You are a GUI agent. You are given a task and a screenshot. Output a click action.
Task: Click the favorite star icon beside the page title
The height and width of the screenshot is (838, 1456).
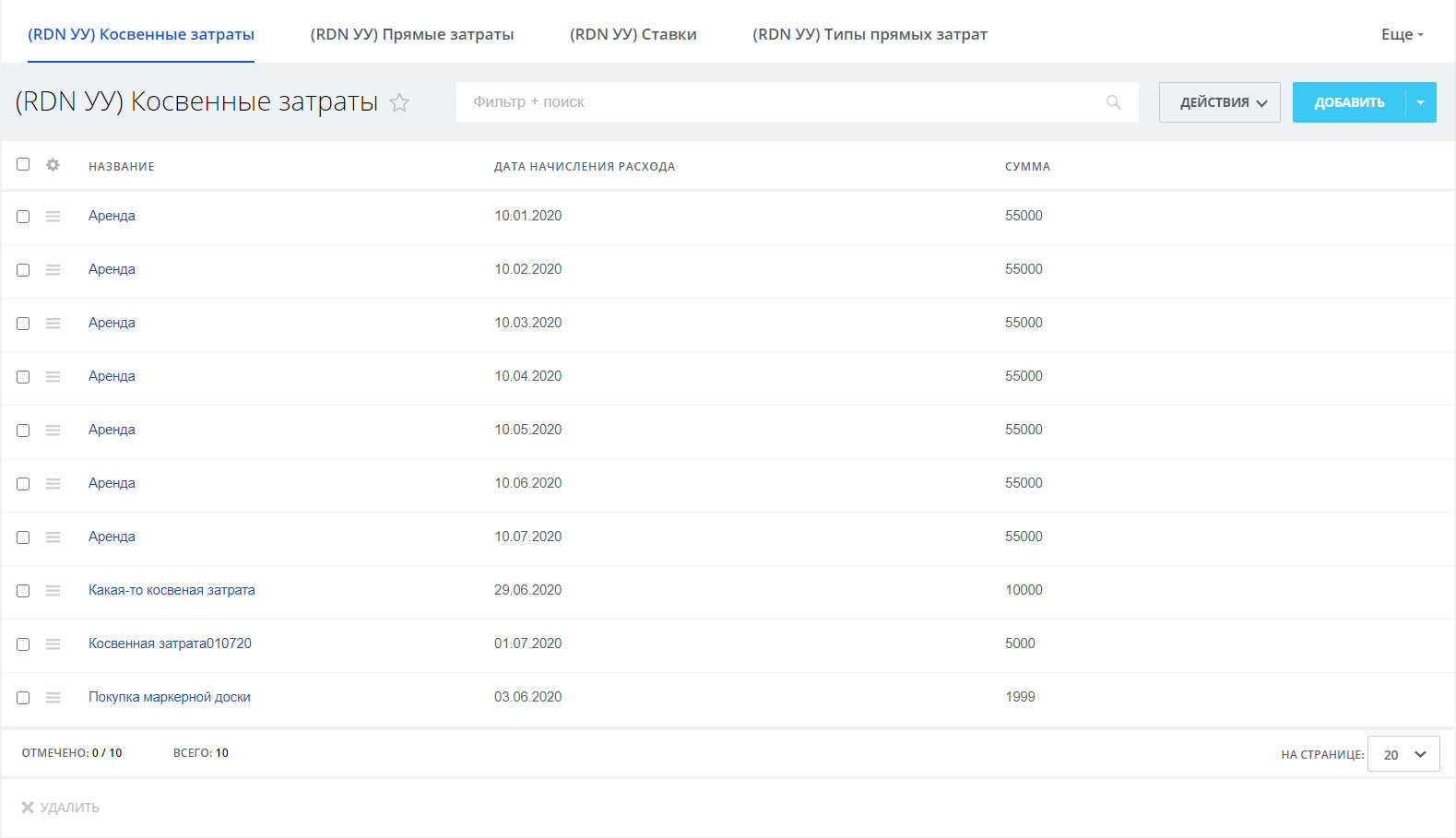[399, 102]
